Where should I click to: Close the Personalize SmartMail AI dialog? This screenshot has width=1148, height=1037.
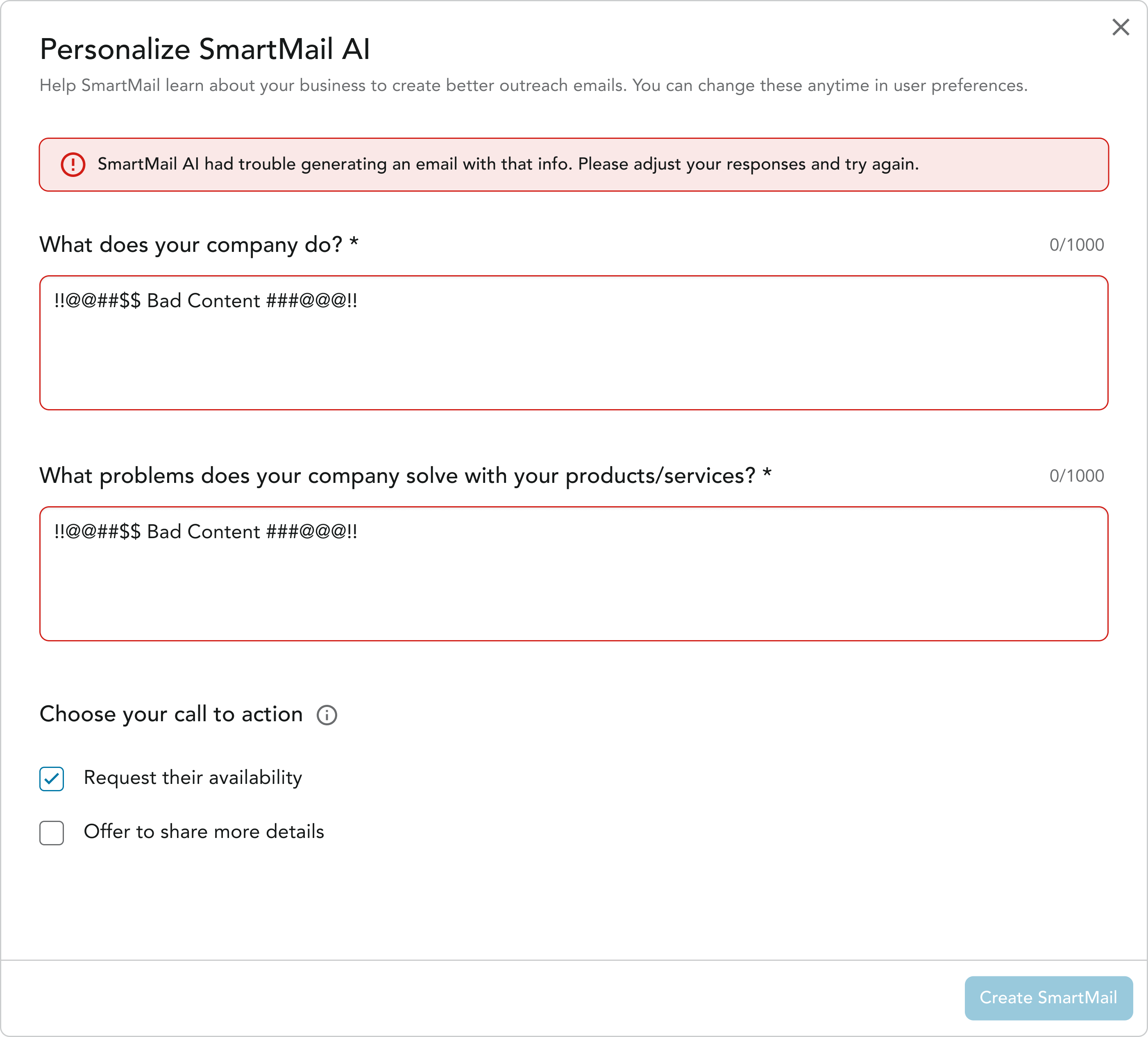1120,27
